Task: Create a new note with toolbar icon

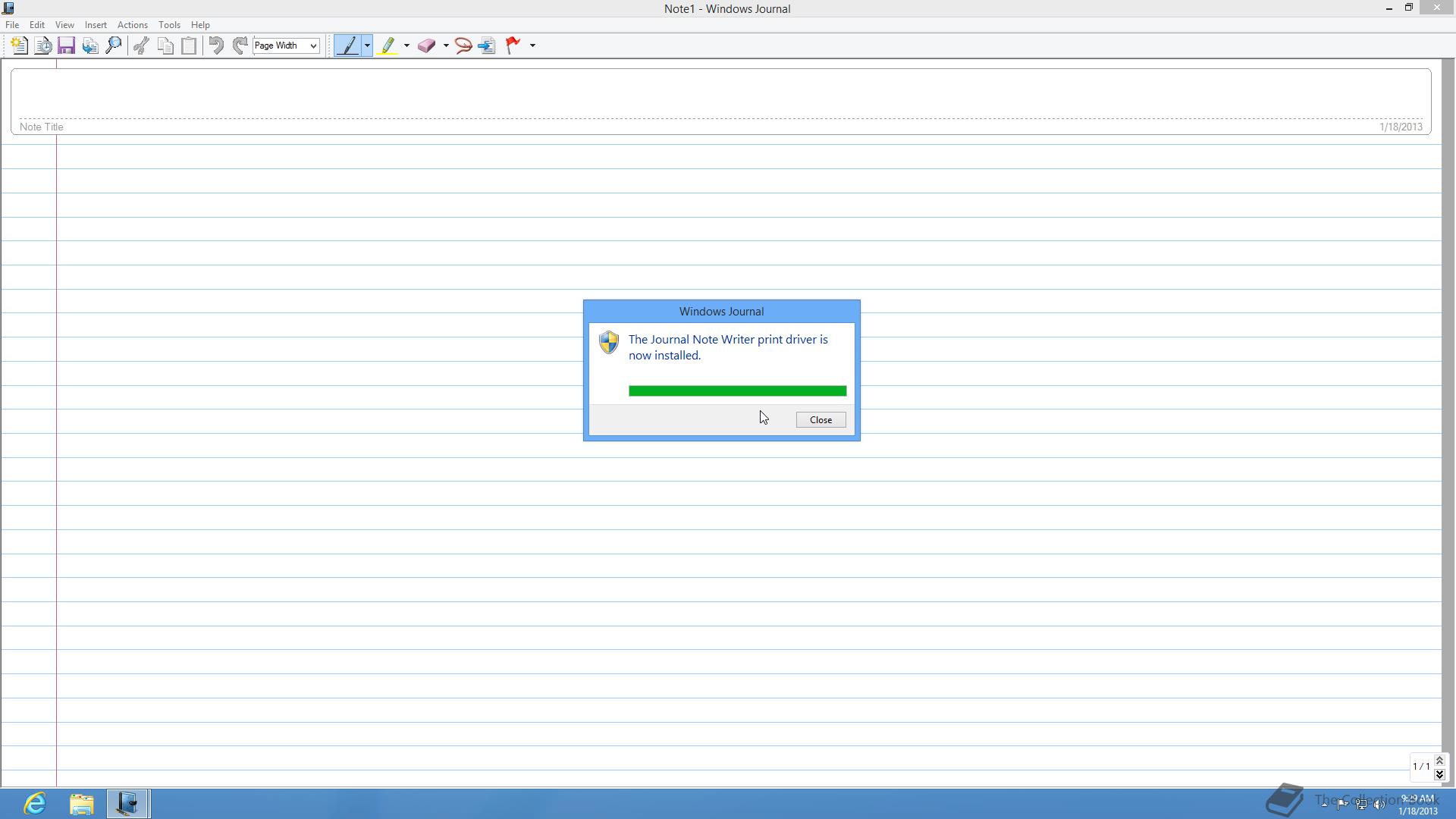Action: (x=20, y=45)
